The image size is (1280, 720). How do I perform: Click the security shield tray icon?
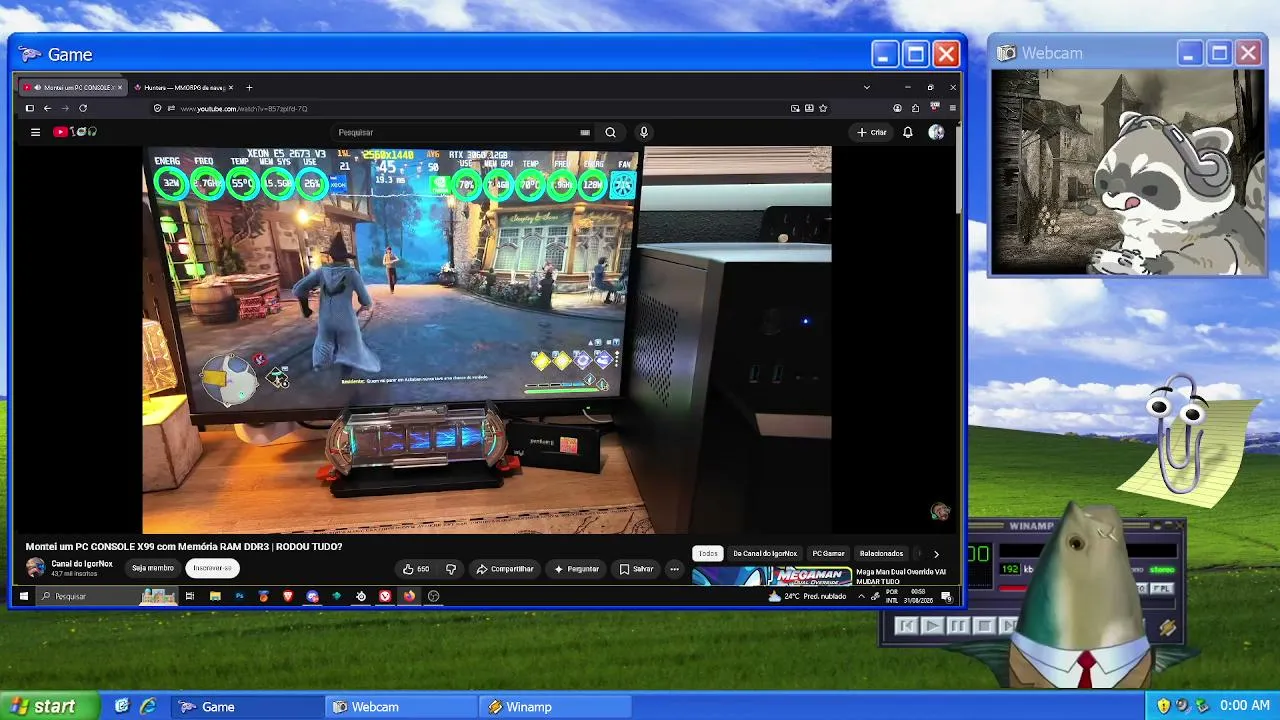(x=1163, y=706)
